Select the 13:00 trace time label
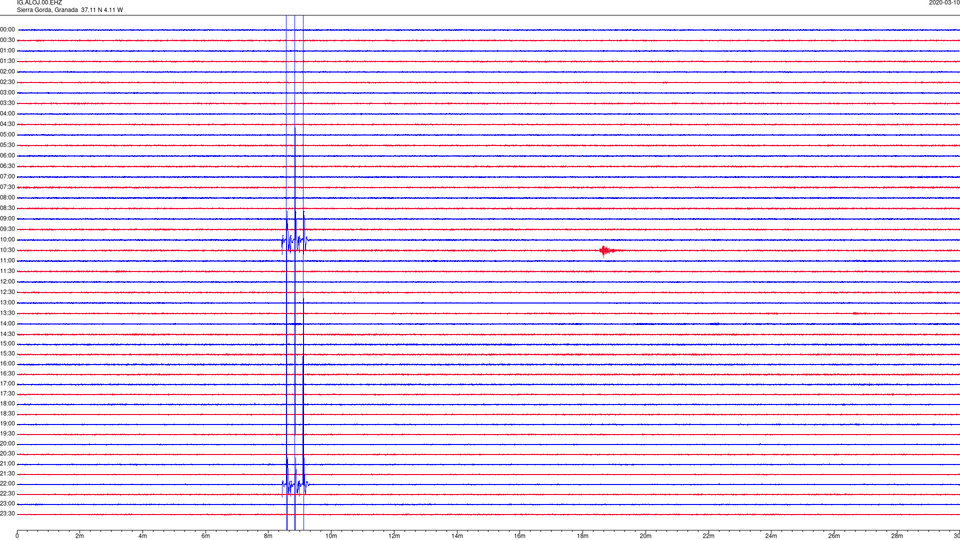The width and height of the screenshot is (960, 540). click(7, 302)
